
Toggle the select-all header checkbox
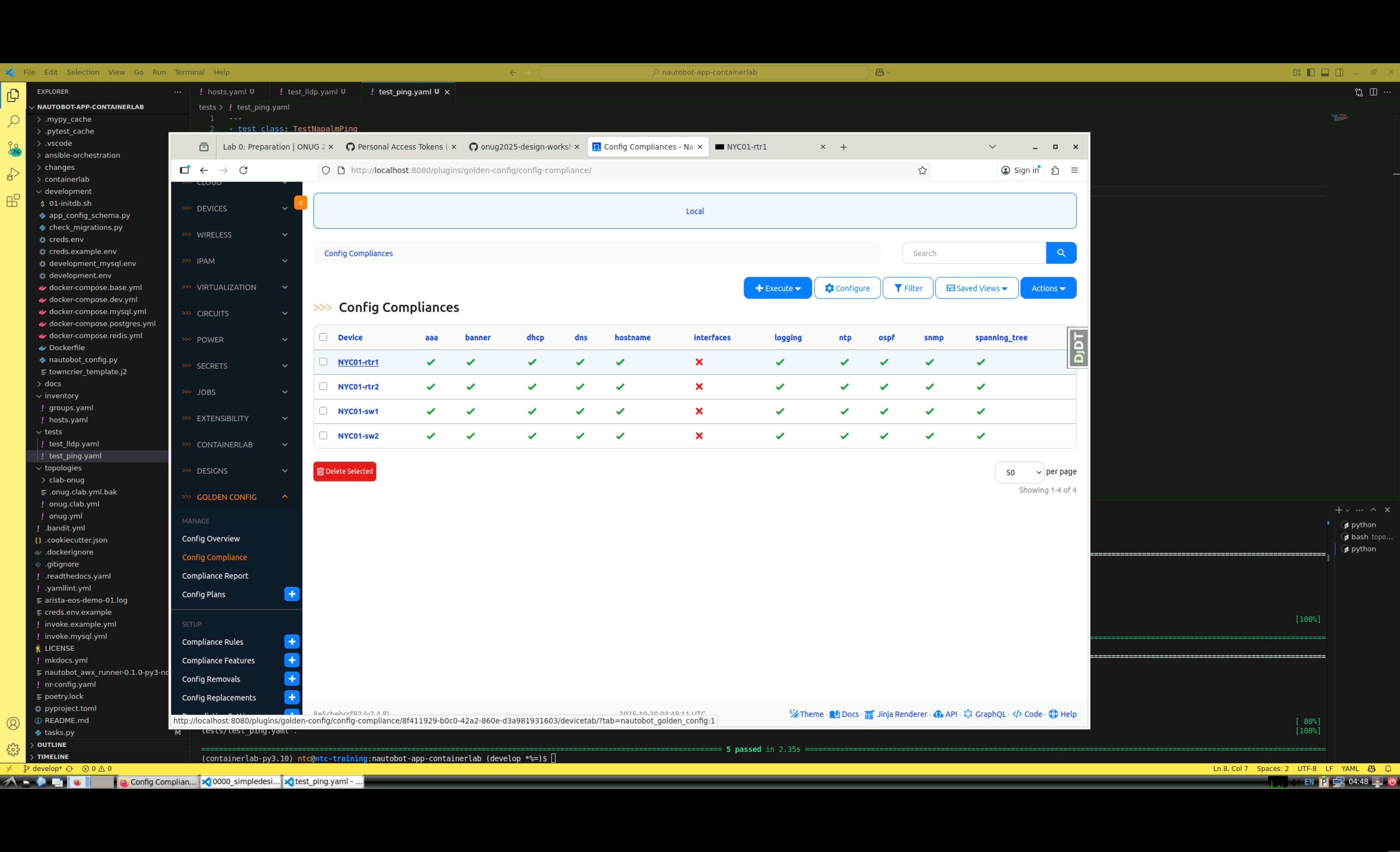point(323,337)
